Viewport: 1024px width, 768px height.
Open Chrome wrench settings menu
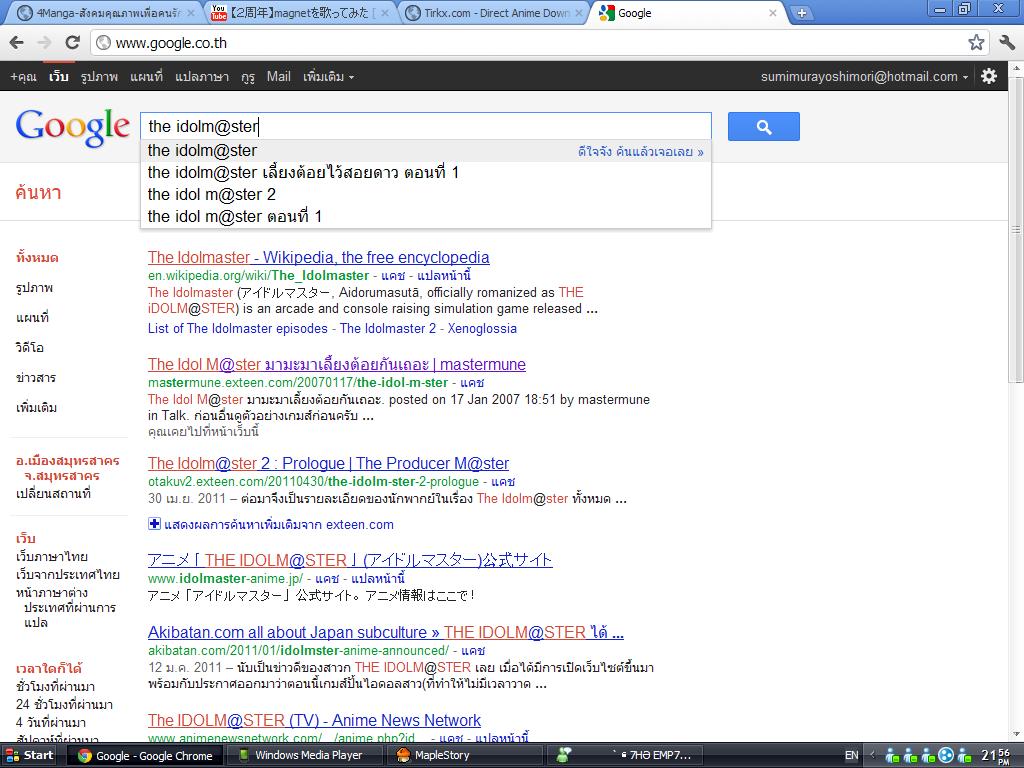pyautogui.click(x=1006, y=42)
